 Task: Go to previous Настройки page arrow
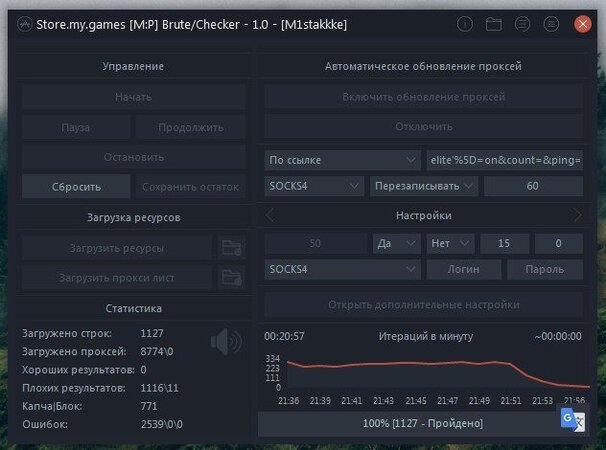coord(270,215)
